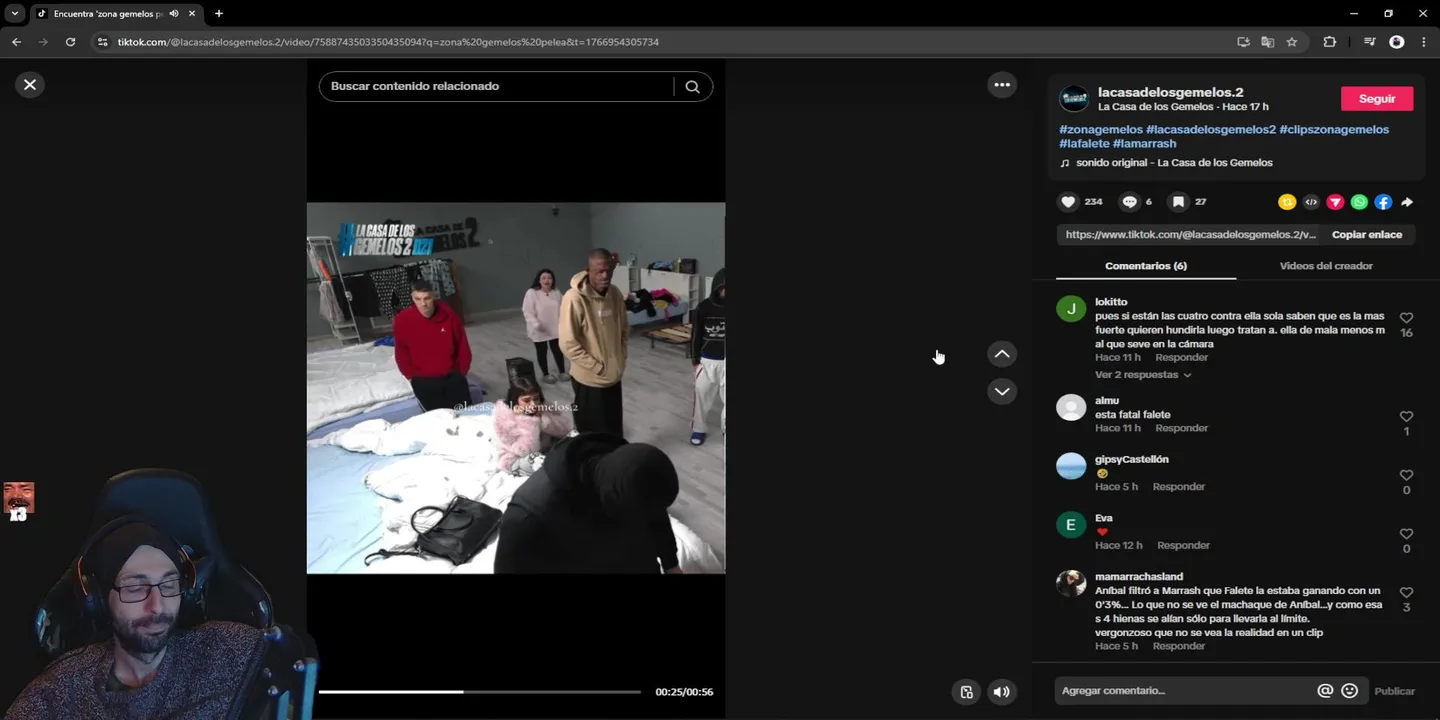This screenshot has width=1440, height=720.
Task: Open #clipszonagemelos hashtag link
Action: (x=1334, y=130)
